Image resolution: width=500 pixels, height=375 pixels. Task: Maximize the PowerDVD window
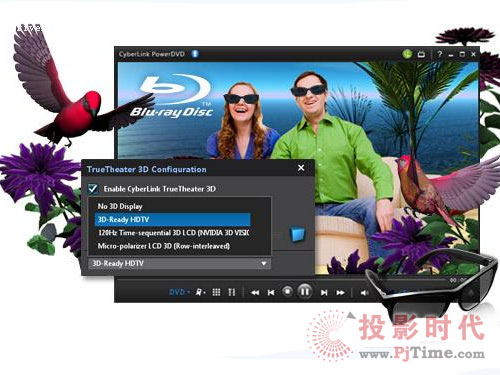(x=462, y=54)
